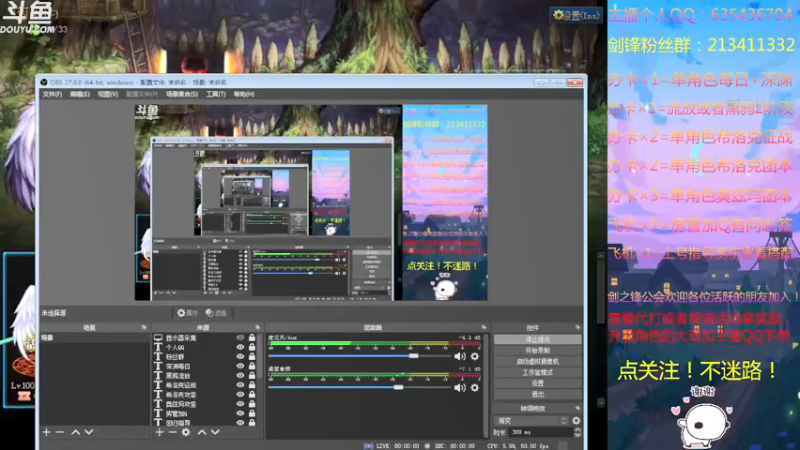Click the mixer panel vertical scrollbar
Image resolution: width=800 pixels, height=450 pixels.
pyautogui.click(x=485, y=385)
